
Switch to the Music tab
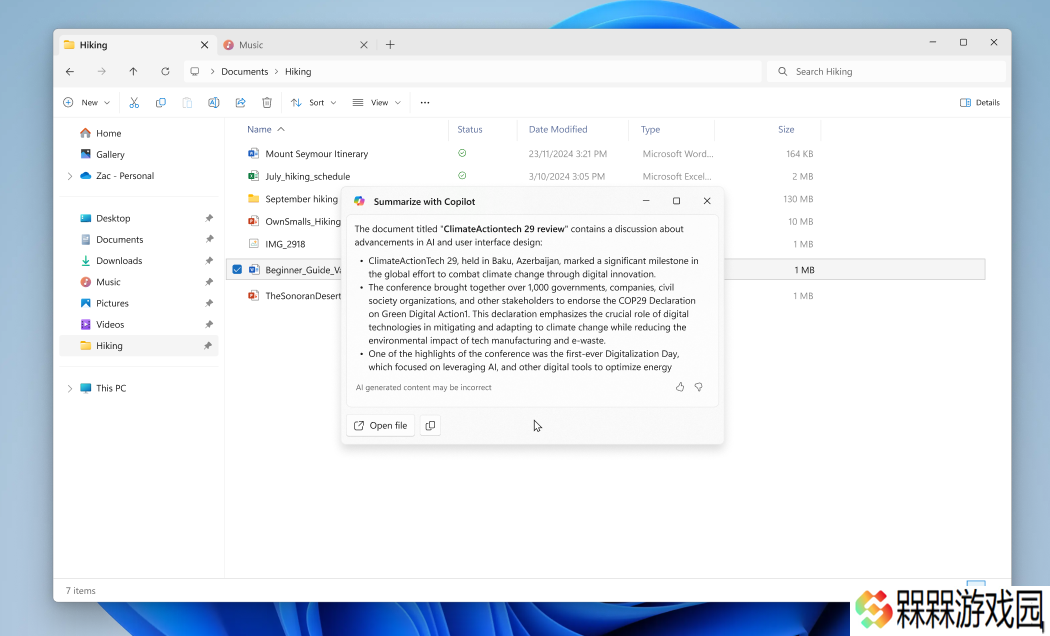click(295, 45)
